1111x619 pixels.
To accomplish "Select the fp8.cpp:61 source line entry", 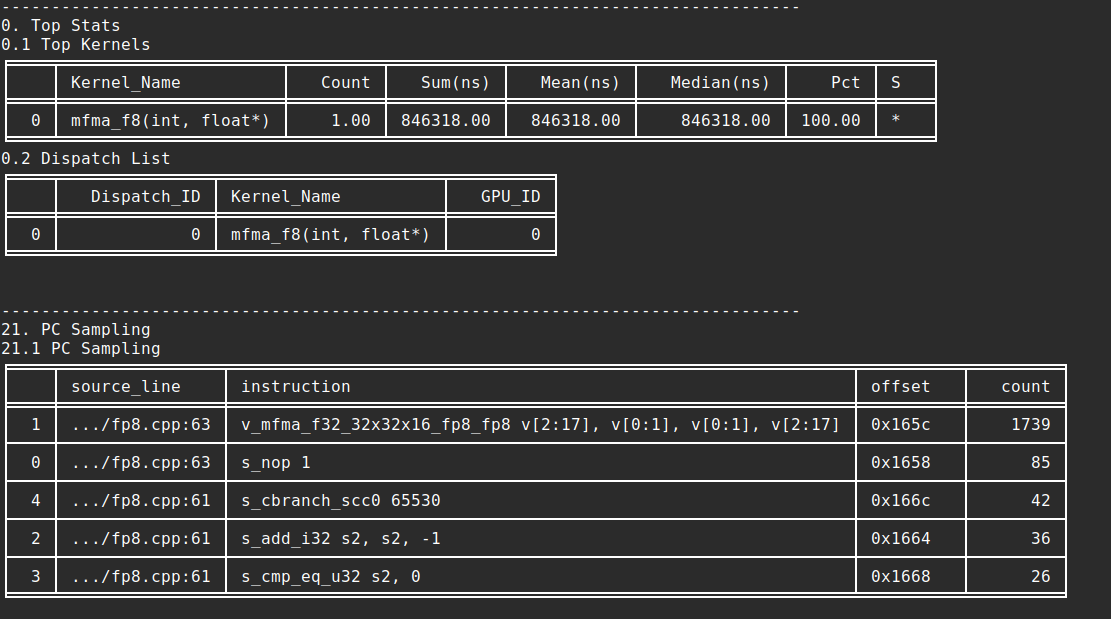I will 141,500.
